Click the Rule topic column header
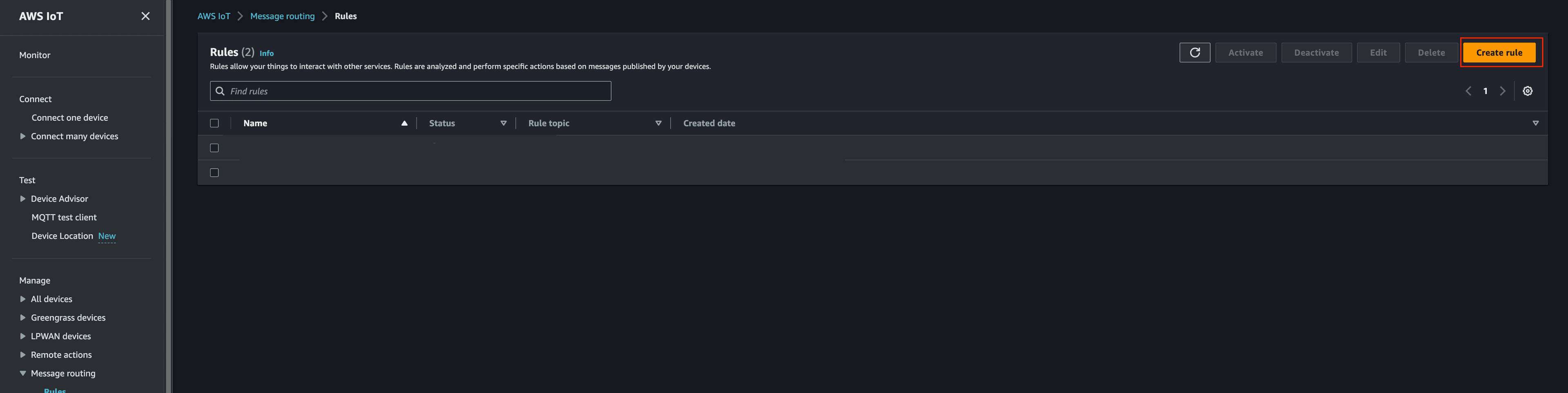The height and width of the screenshot is (393, 1568). 548,123
